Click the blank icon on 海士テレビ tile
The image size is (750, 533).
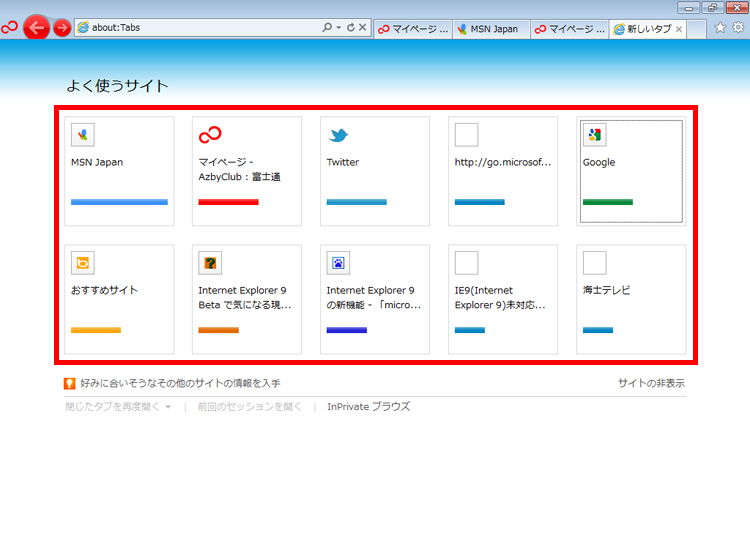(x=595, y=263)
